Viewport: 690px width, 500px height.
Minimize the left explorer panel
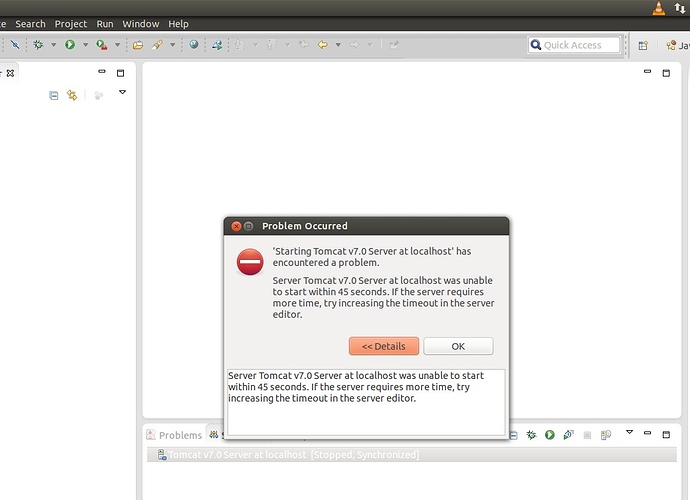[102, 71]
